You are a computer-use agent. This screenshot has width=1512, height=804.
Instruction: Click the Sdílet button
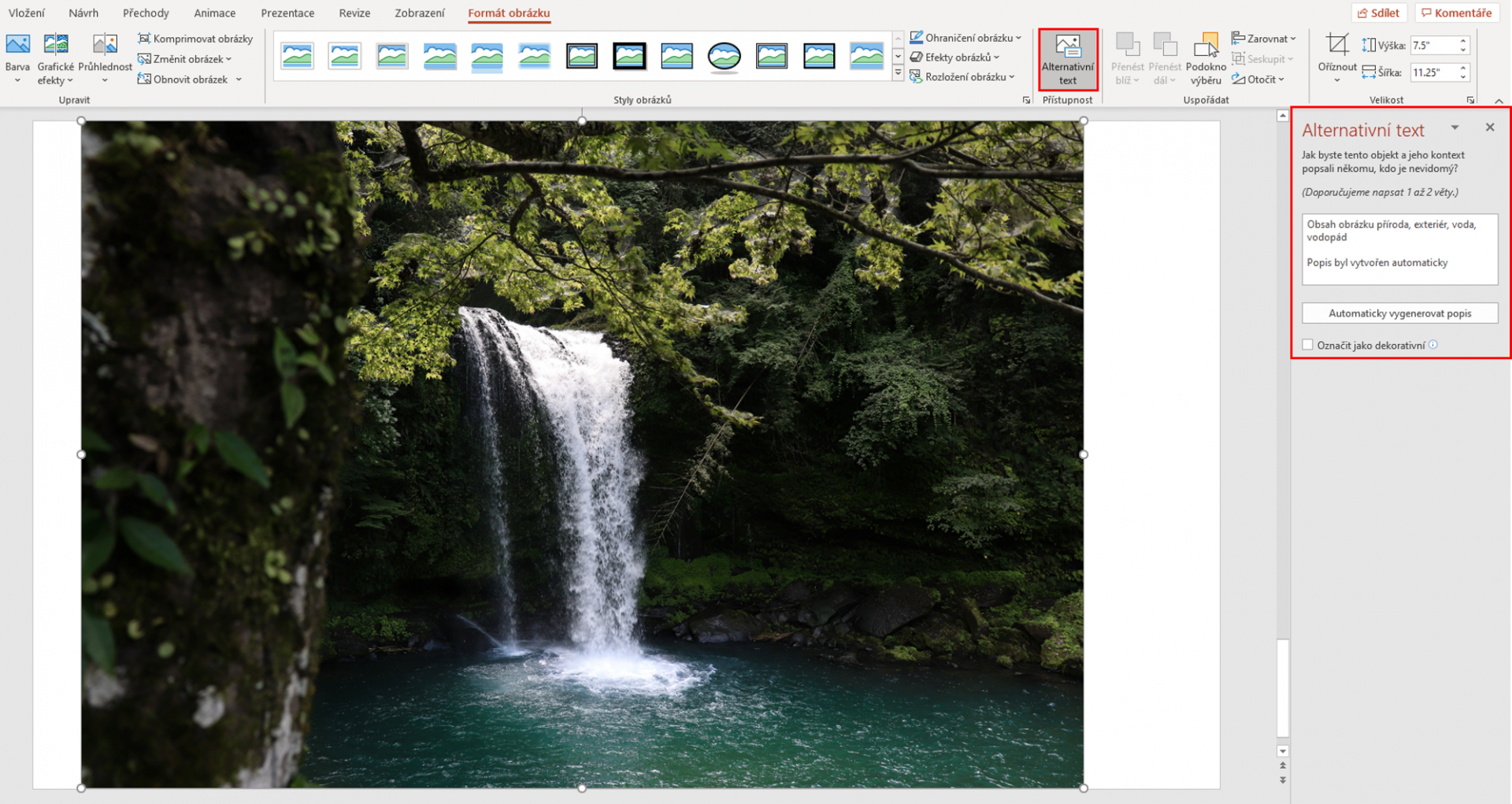[x=1379, y=12]
